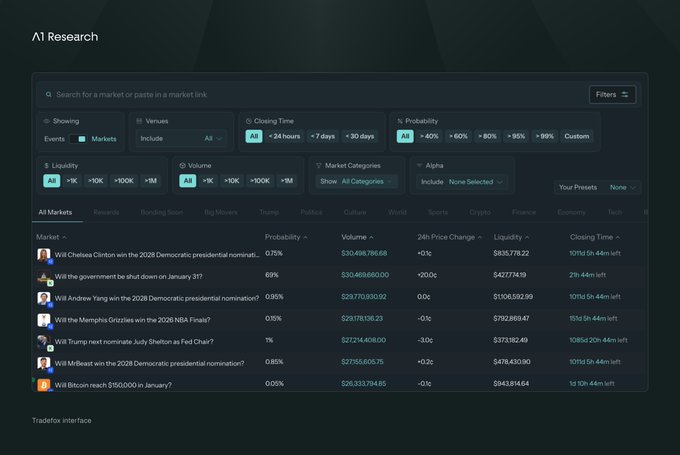Click in the market search field
The image size is (680, 455).
pyautogui.click(x=300, y=95)
